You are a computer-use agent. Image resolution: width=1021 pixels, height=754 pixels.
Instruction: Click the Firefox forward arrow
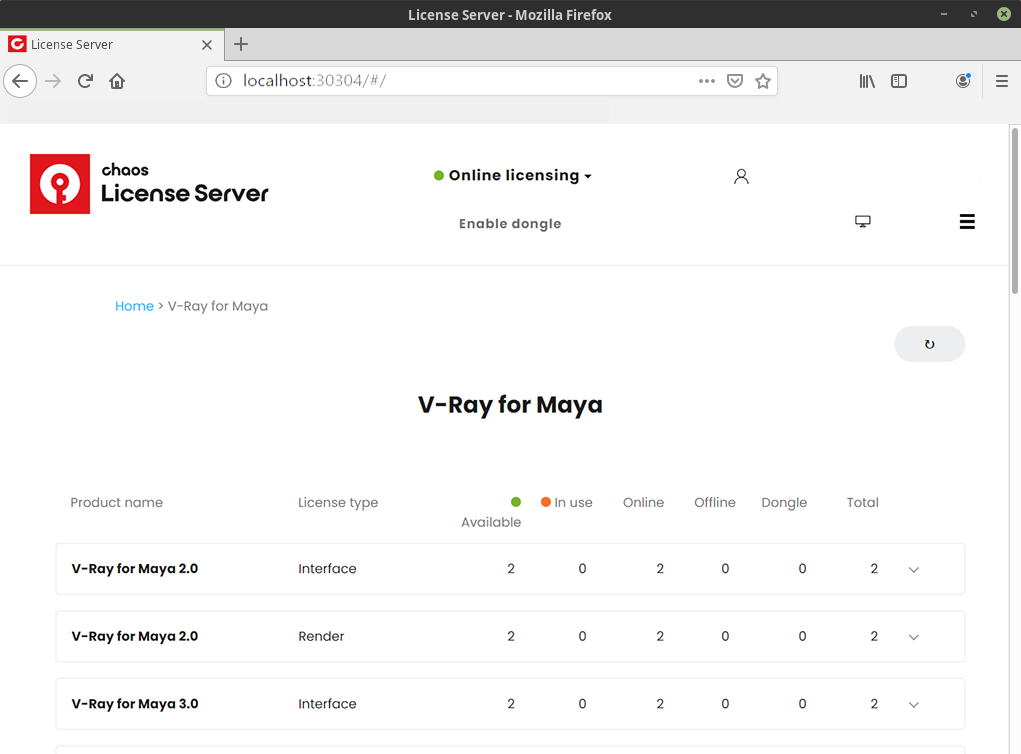click(53, 81)
